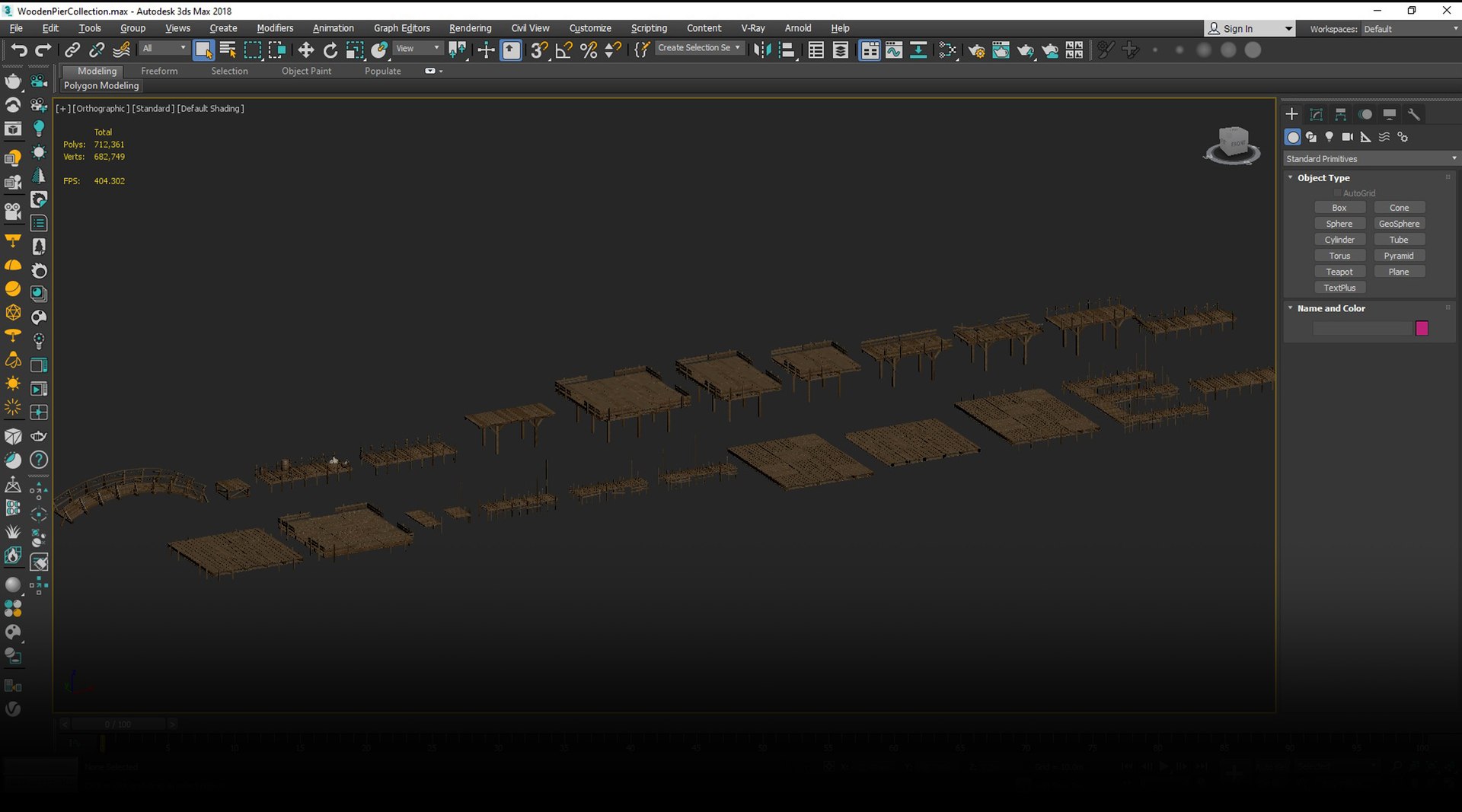The image size is (1462, 812).
Task: Click the pink object color swatch
Action: tap(1422, 328)
